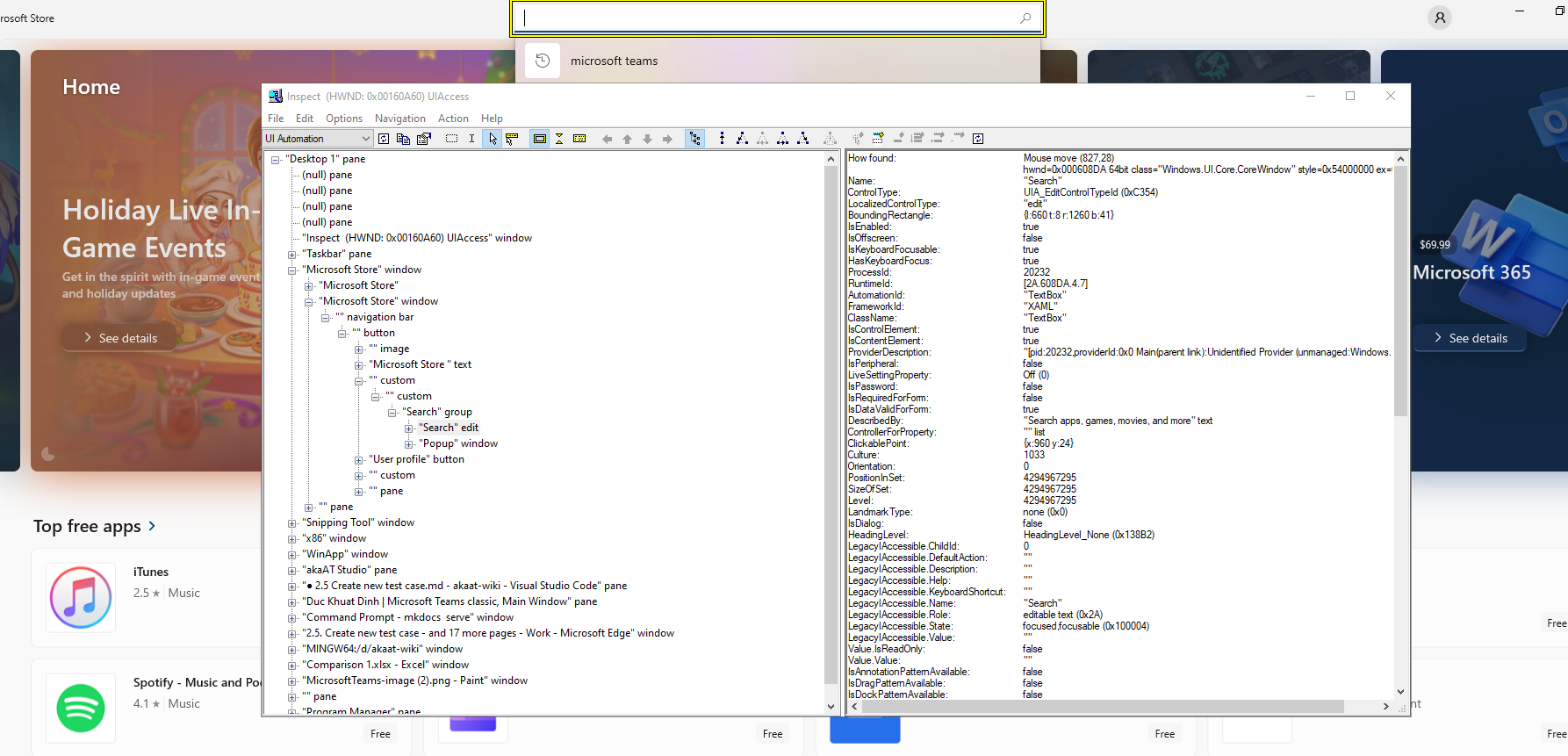This screenshot has width=1568, height=756.
Task: Toggle Watch Tooltips icon
Action: 512,139
